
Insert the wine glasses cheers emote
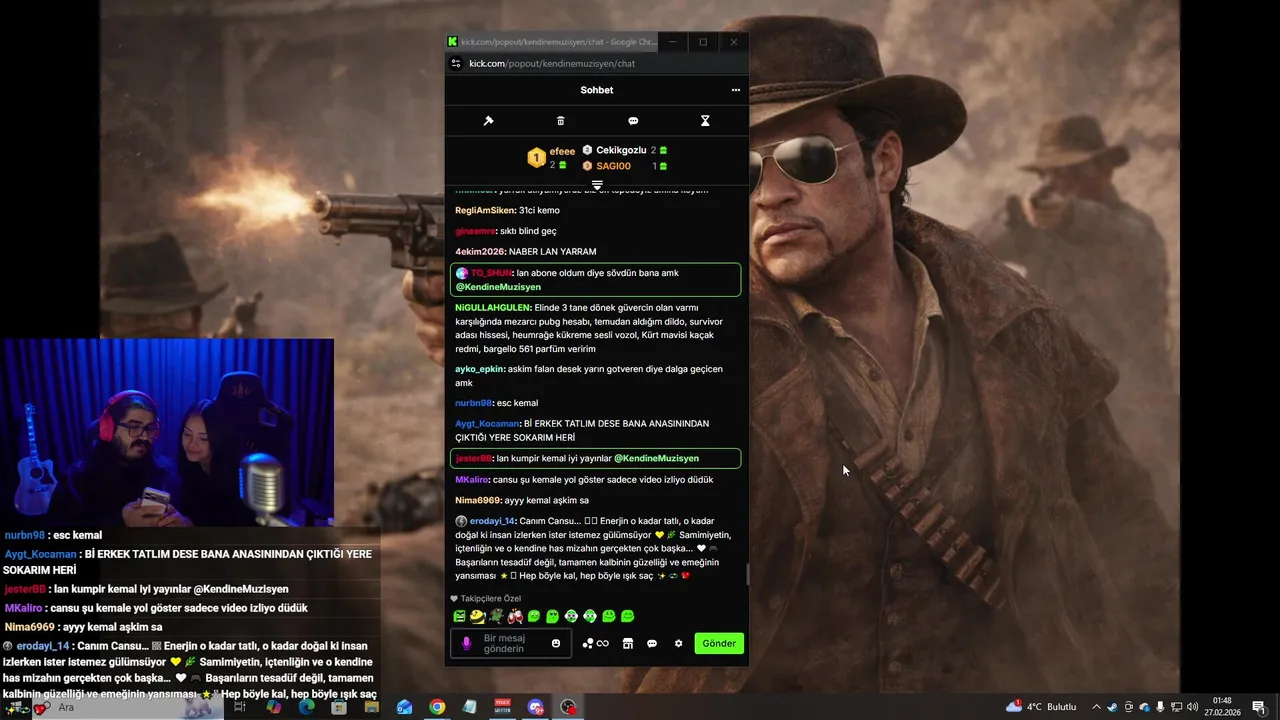pyautogui.click(x=515, y=616)
